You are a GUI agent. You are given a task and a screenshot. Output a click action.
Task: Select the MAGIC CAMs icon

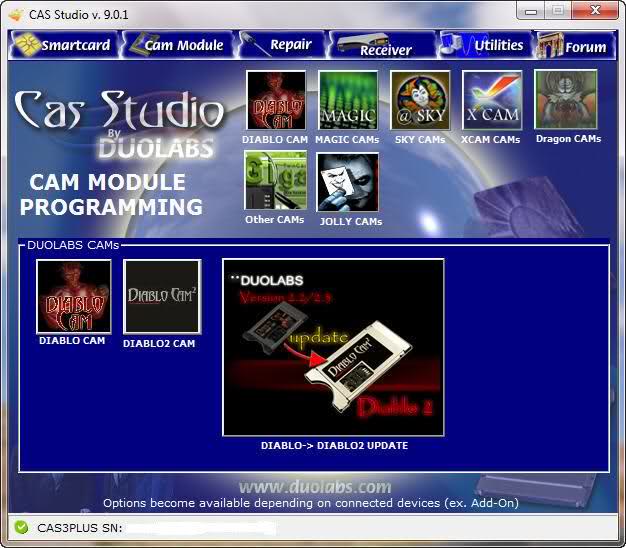pyautogui.click(x=347, y=101)
